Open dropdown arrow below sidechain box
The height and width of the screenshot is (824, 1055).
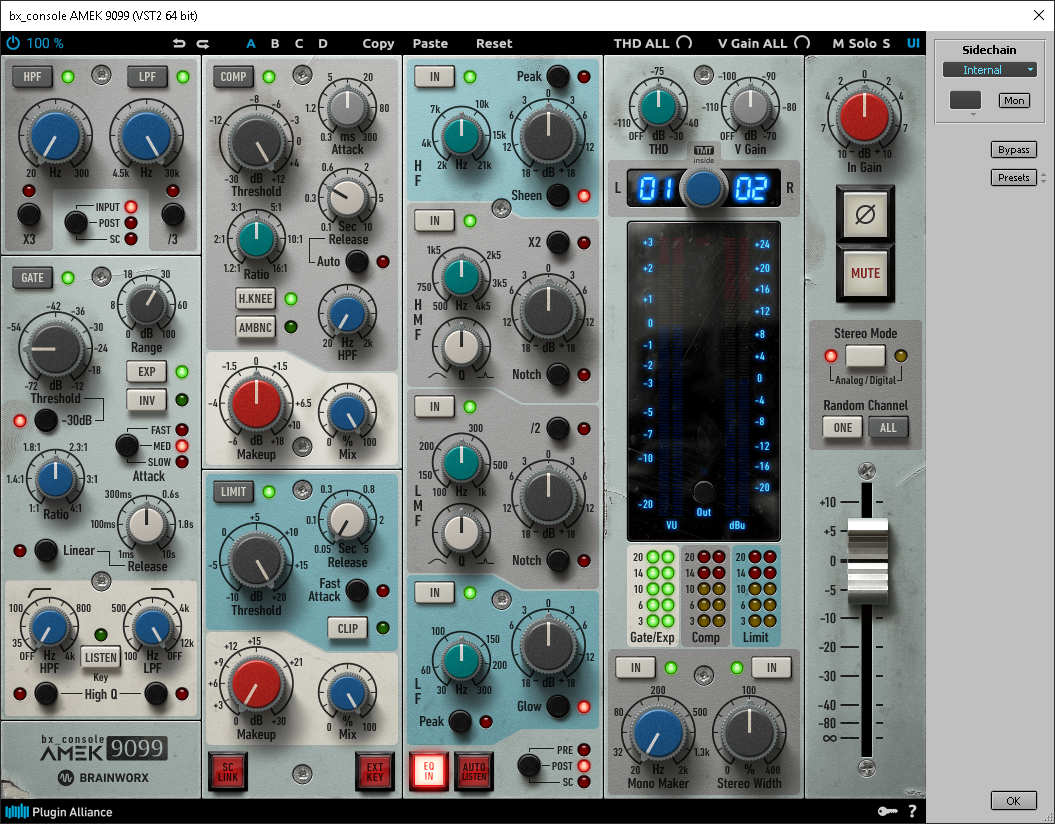coord(965,115)
